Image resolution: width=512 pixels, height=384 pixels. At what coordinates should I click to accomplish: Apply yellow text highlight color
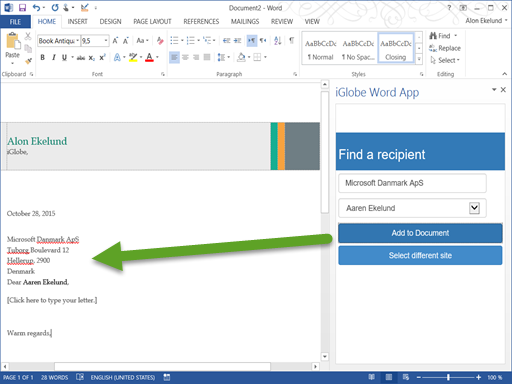coord(133,57)
